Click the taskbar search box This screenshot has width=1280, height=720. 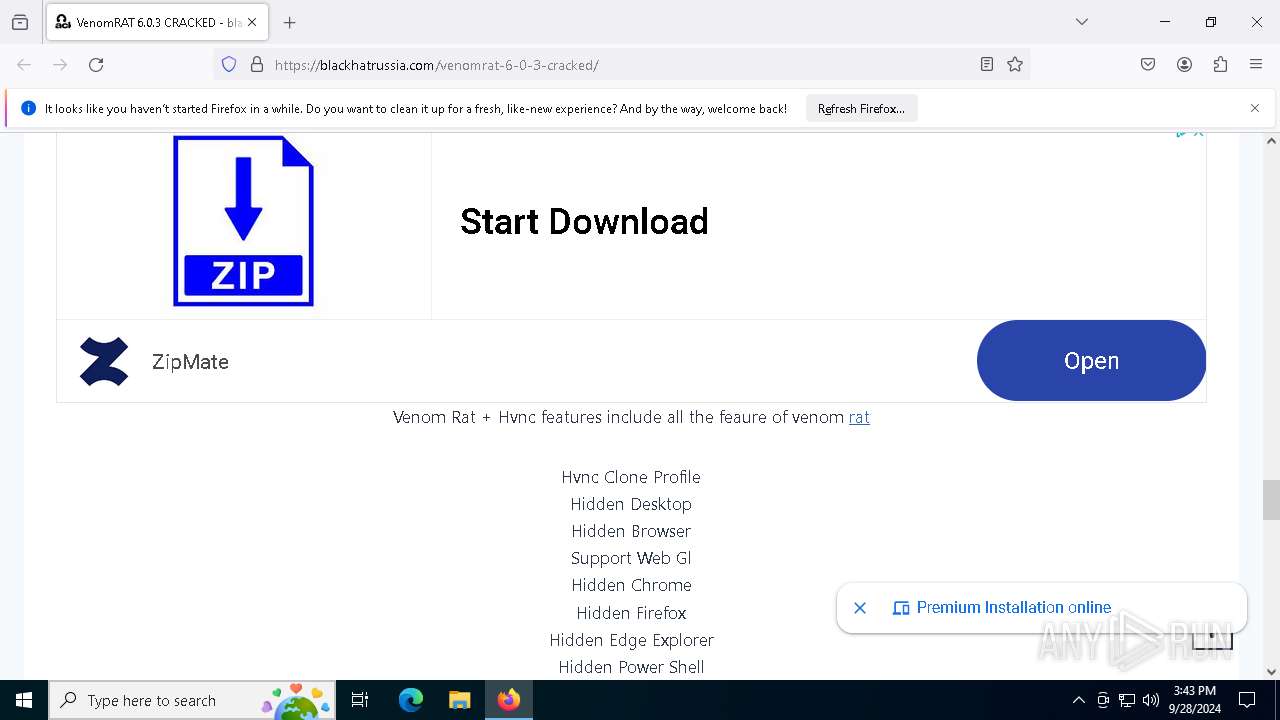(x=191, y=700)
